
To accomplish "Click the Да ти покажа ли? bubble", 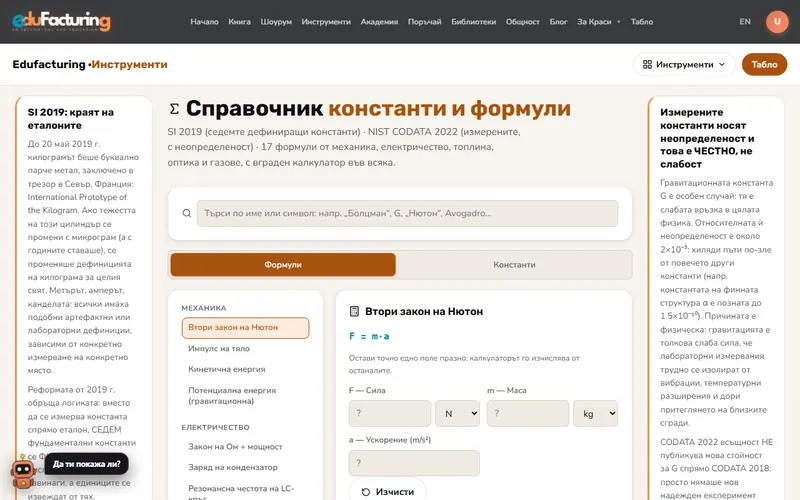I will click(x=86, y=464).
